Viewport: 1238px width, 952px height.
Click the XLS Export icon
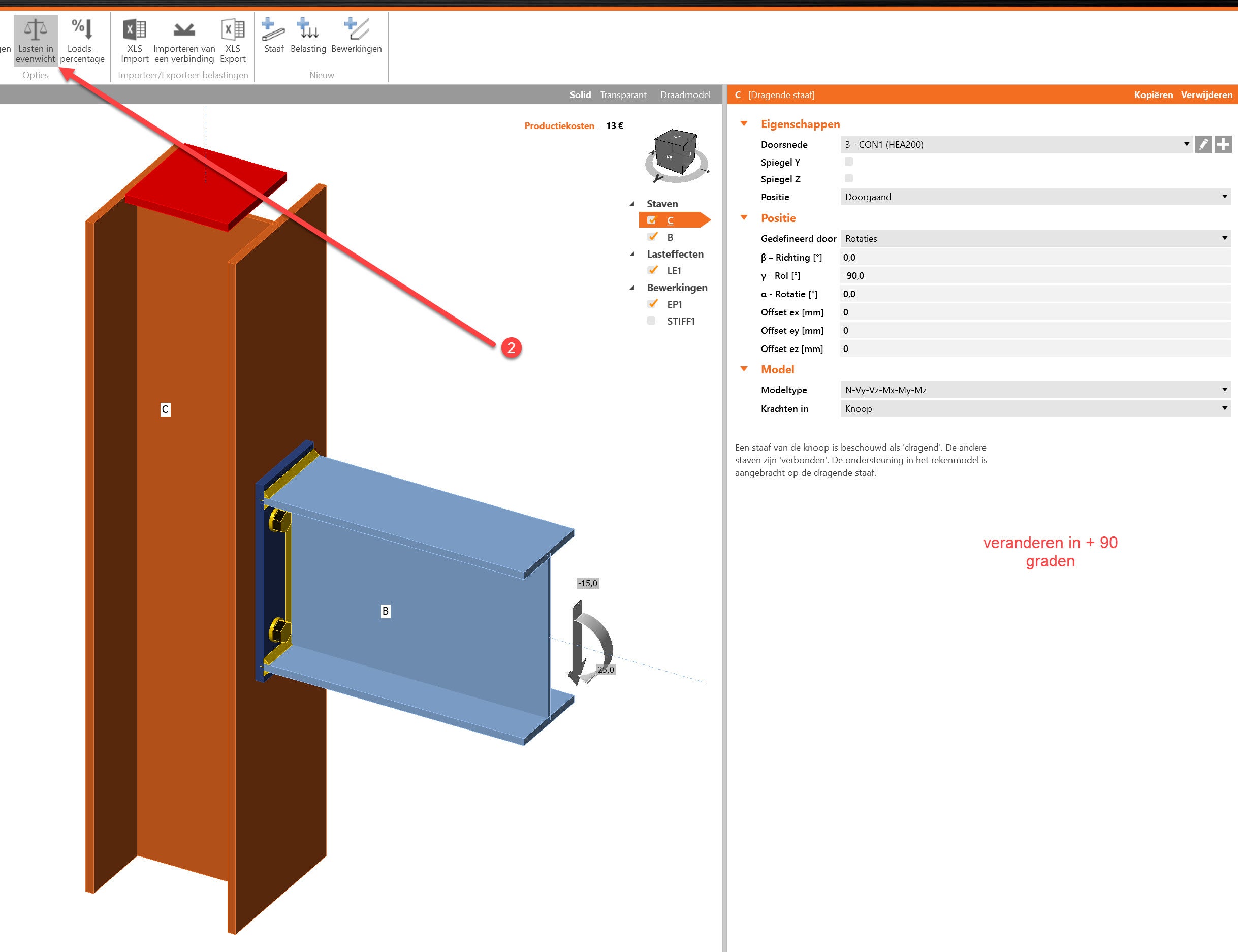[232, 29]
